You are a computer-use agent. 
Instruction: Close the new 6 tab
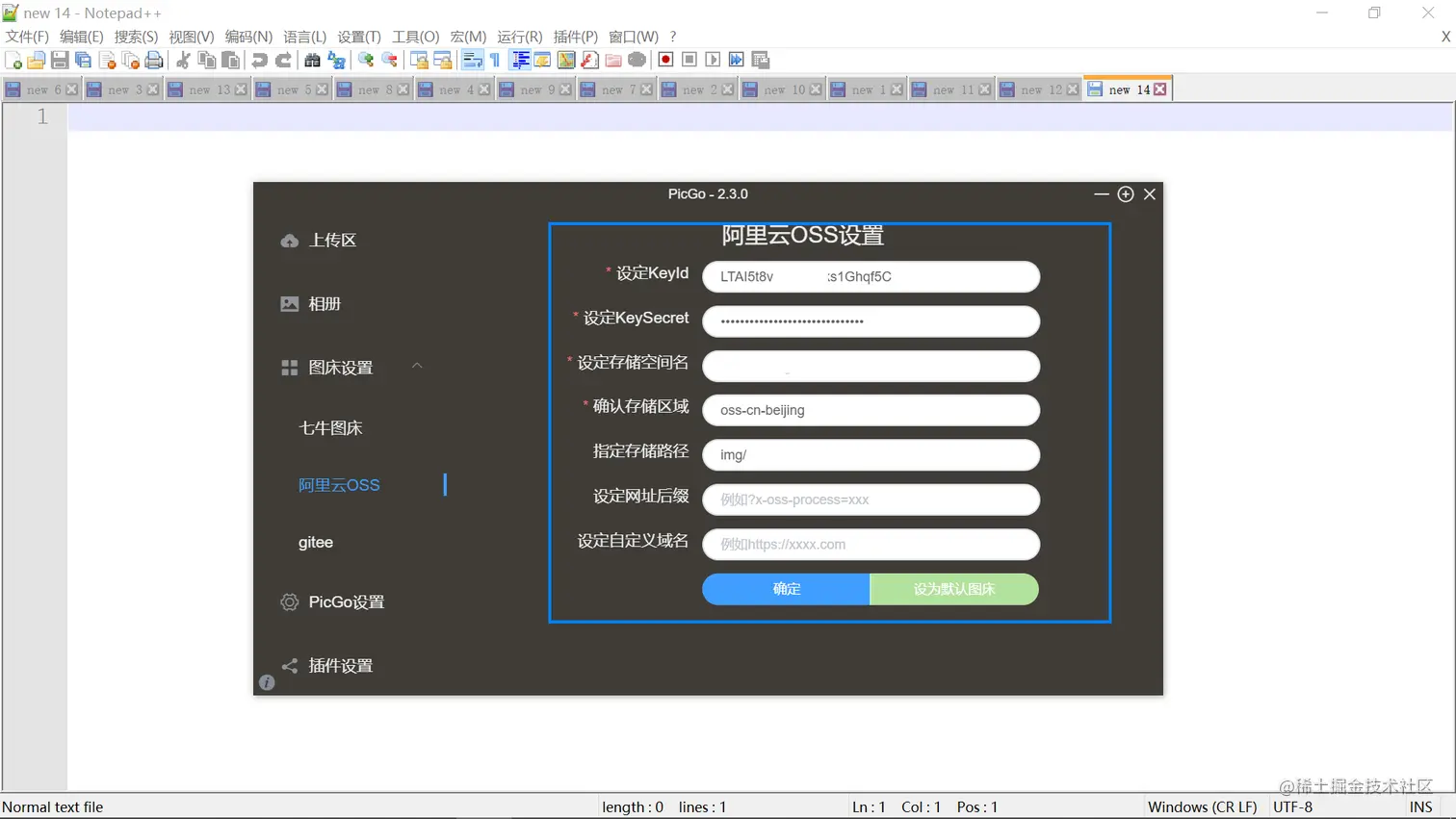click(x=71, y=90)
